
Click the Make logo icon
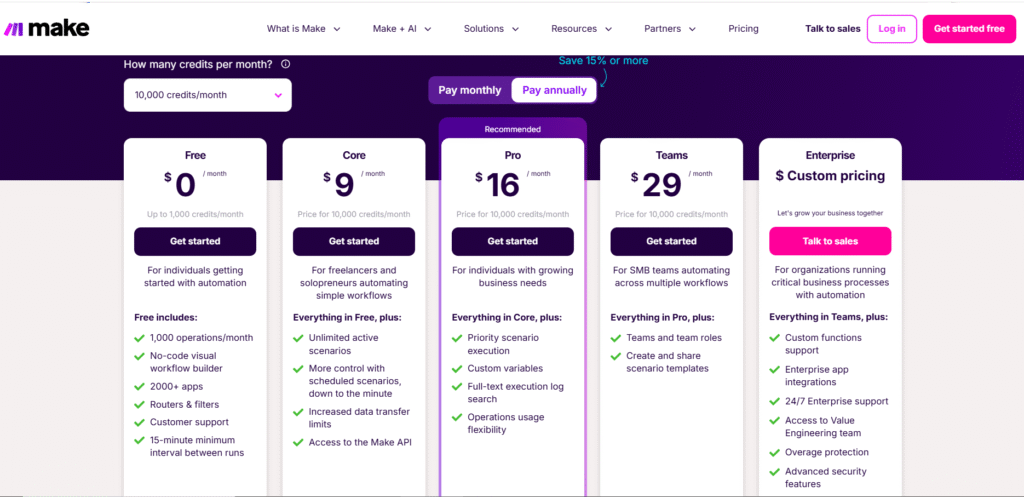click(x=14, y=29)
